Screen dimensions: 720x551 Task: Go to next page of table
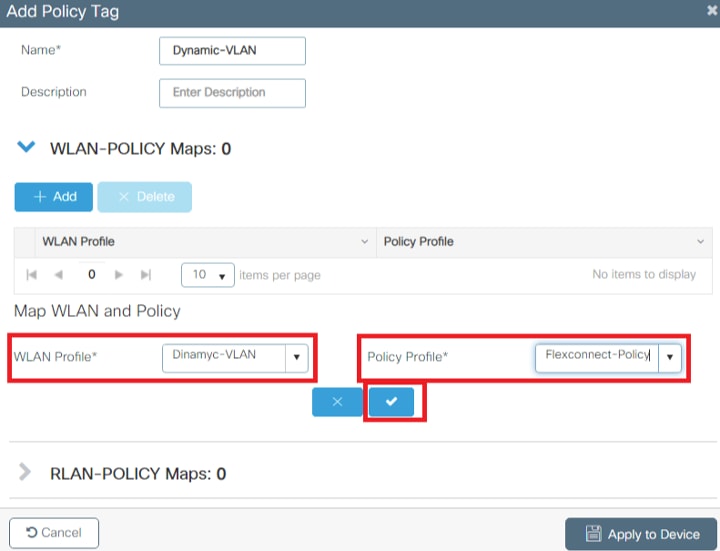click(119, 275)
